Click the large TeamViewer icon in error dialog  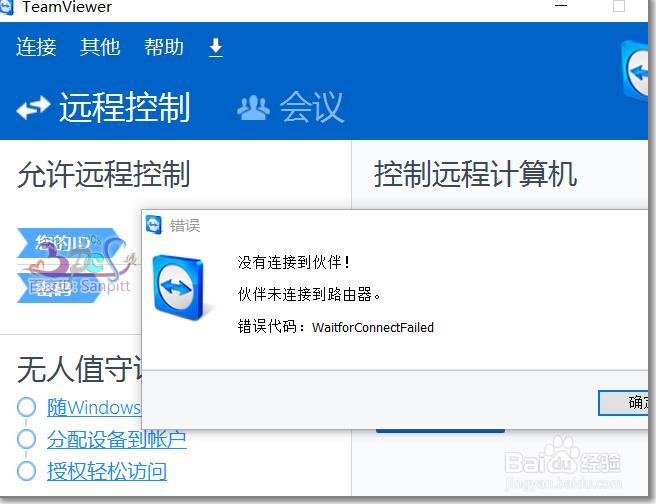click(x=179, y=288)
